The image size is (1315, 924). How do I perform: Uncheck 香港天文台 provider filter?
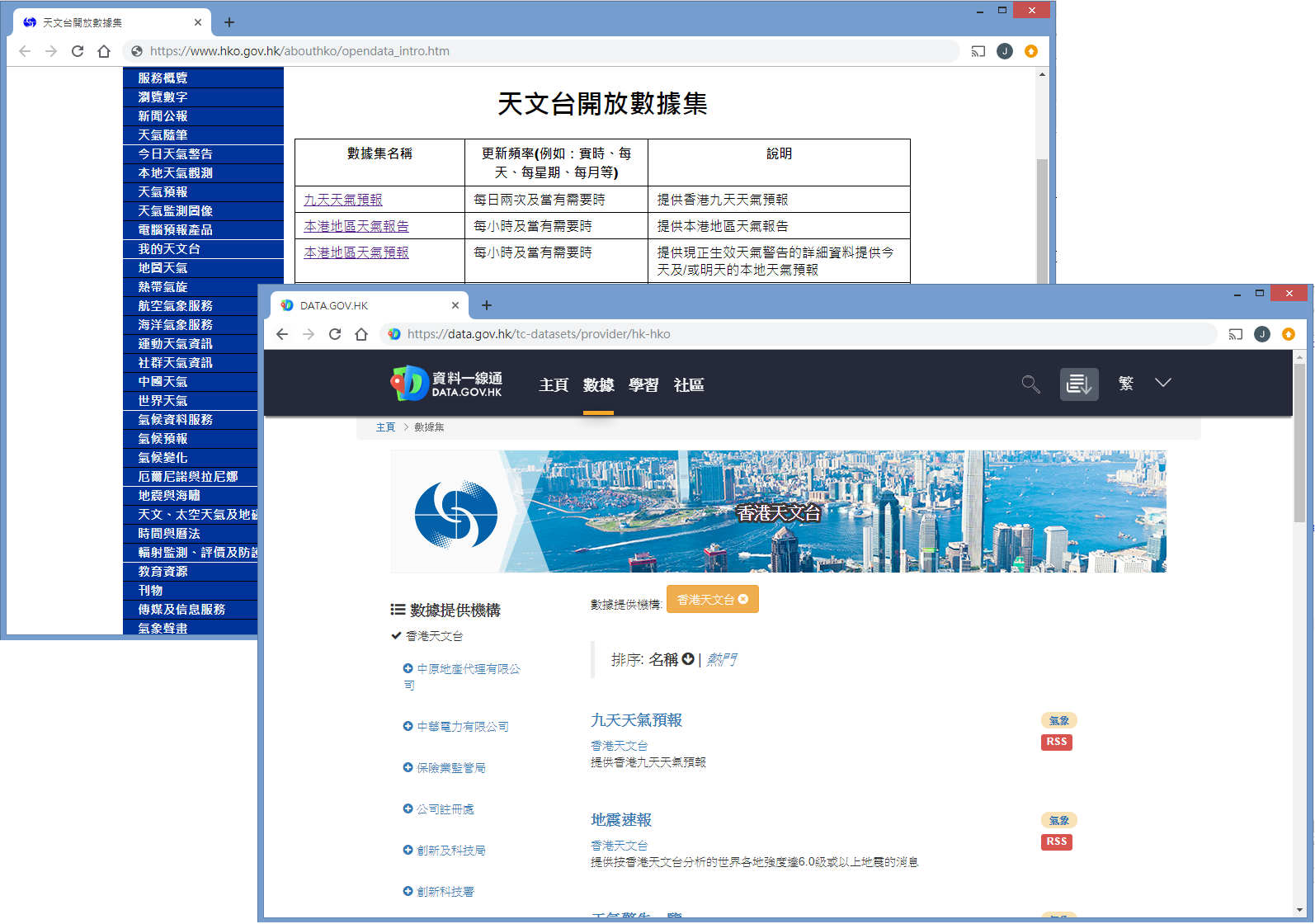(427, 636)
